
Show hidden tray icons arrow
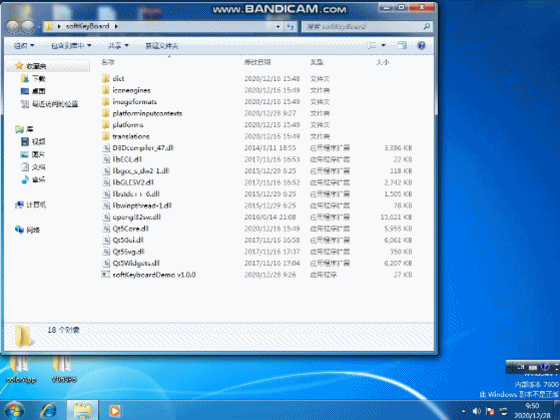pyautogui.click(x=463, y=412)
